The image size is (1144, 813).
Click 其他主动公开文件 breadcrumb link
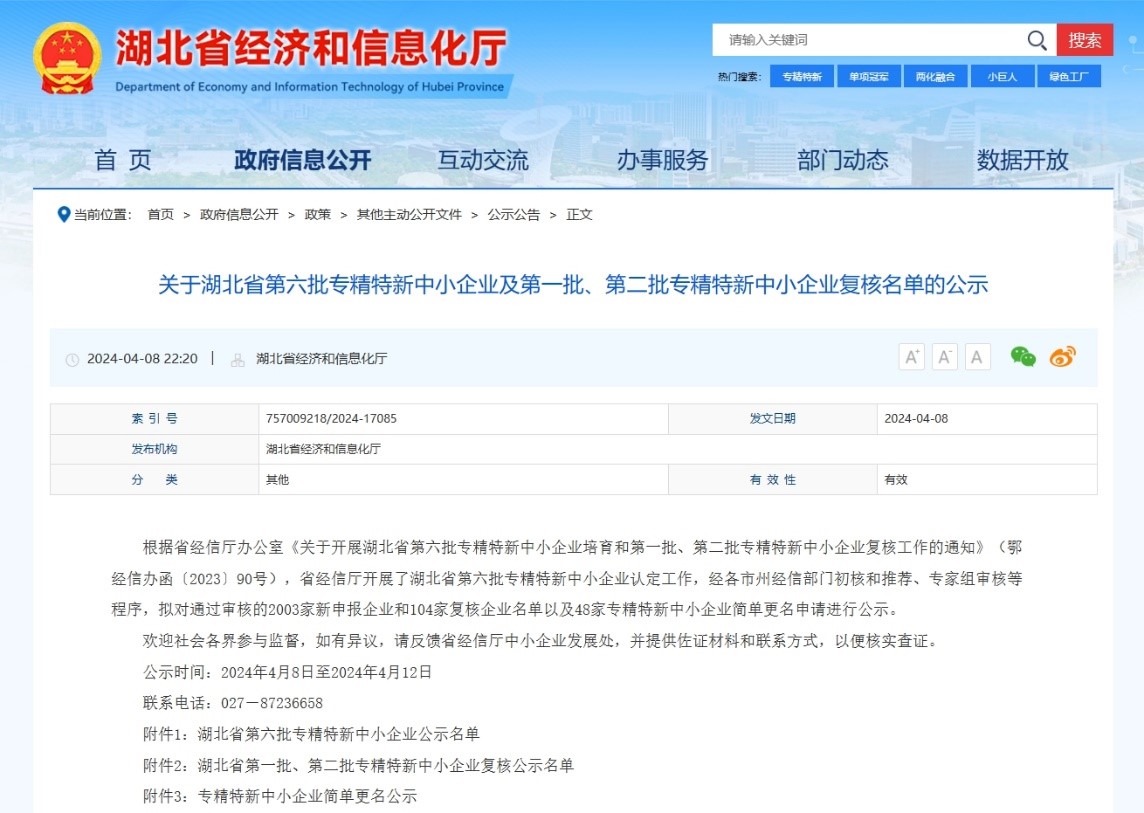coord(409,214)
